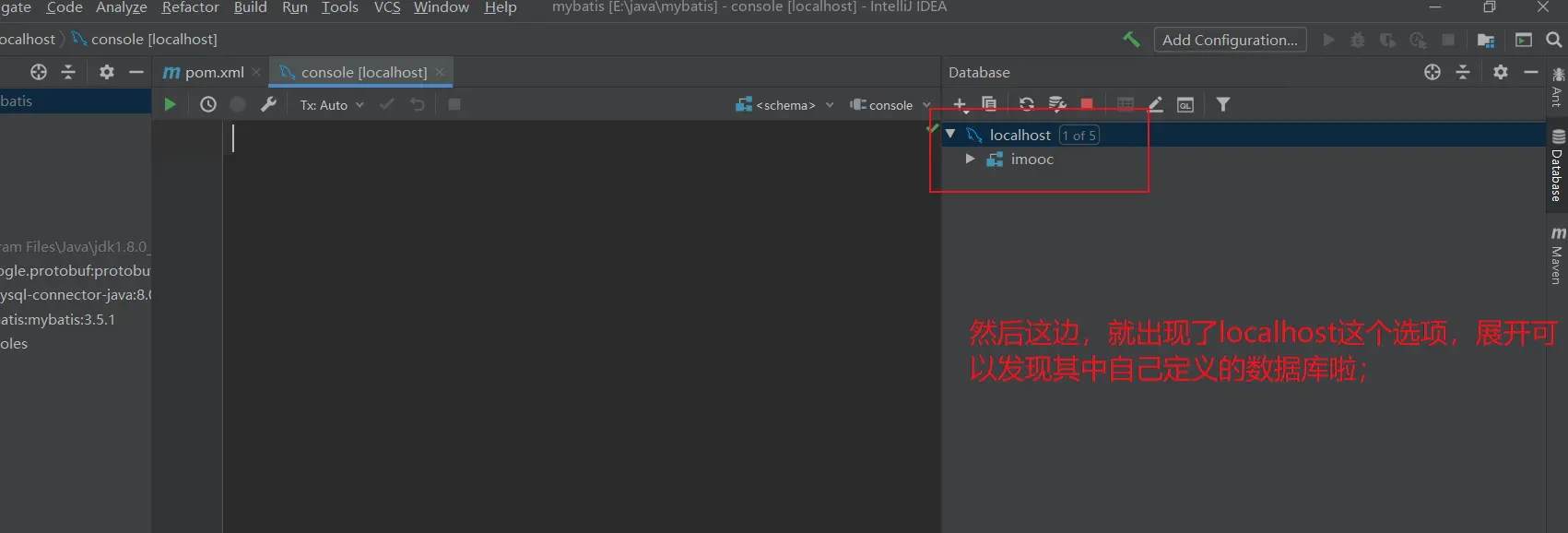Refresh the database with the sync icon
This screenshot has height=533, width=1568.
[1027, 104]
